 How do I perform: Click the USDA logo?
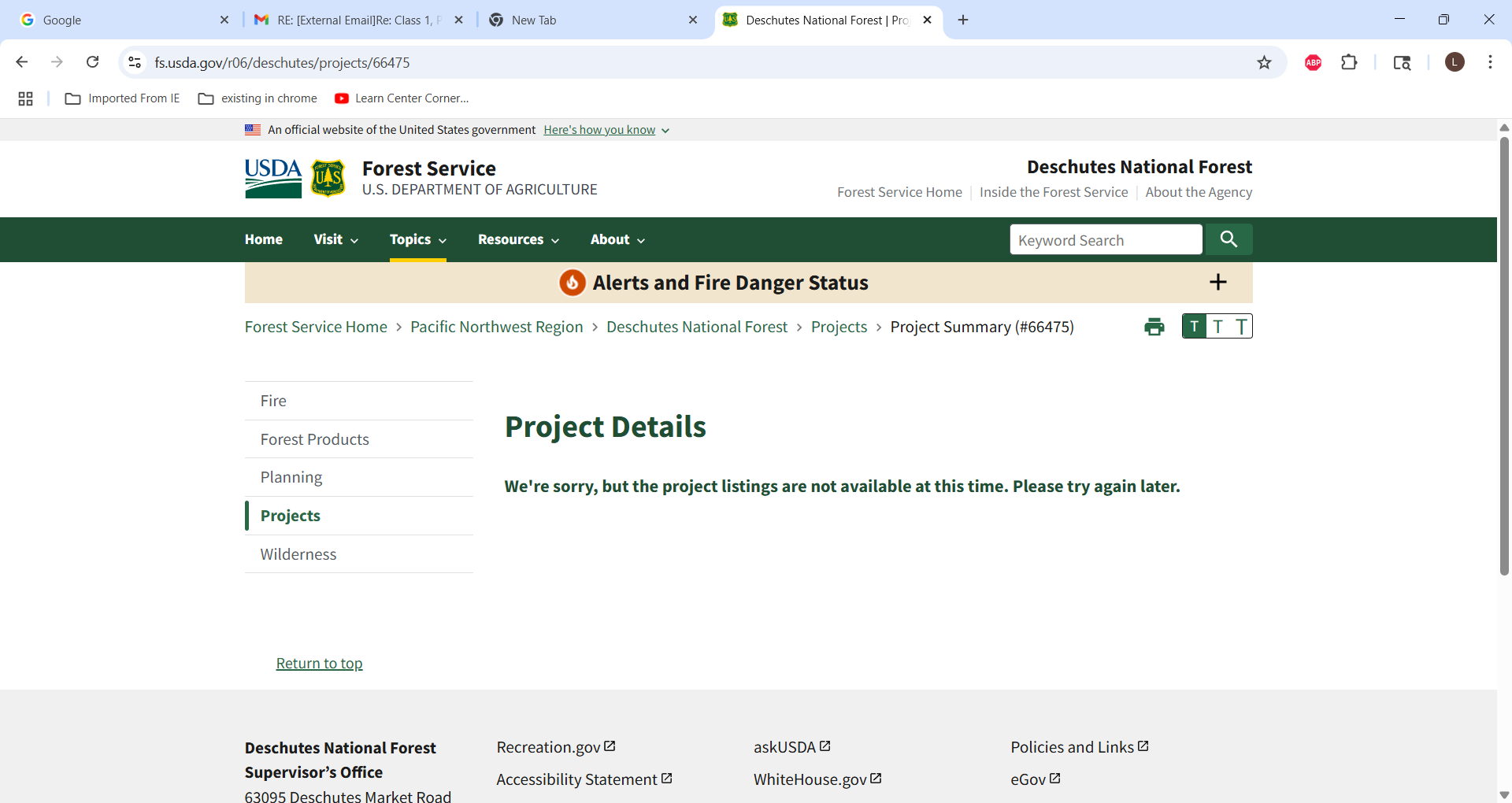point(272,179)
